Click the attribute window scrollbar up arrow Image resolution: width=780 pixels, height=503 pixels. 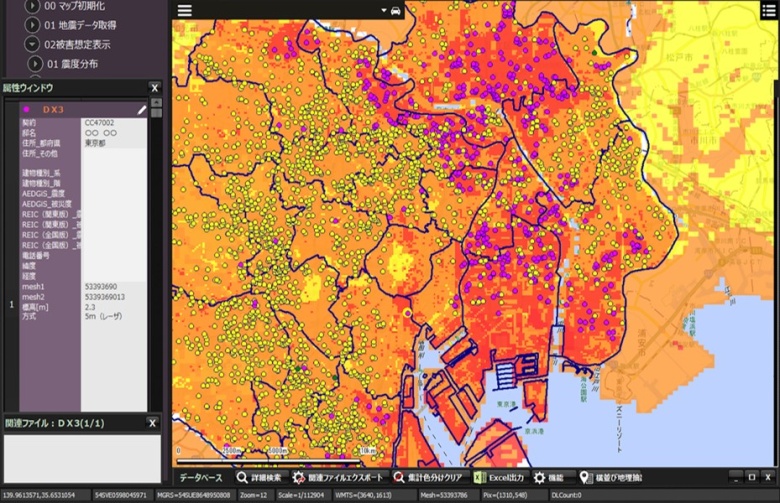pos(156,104)
